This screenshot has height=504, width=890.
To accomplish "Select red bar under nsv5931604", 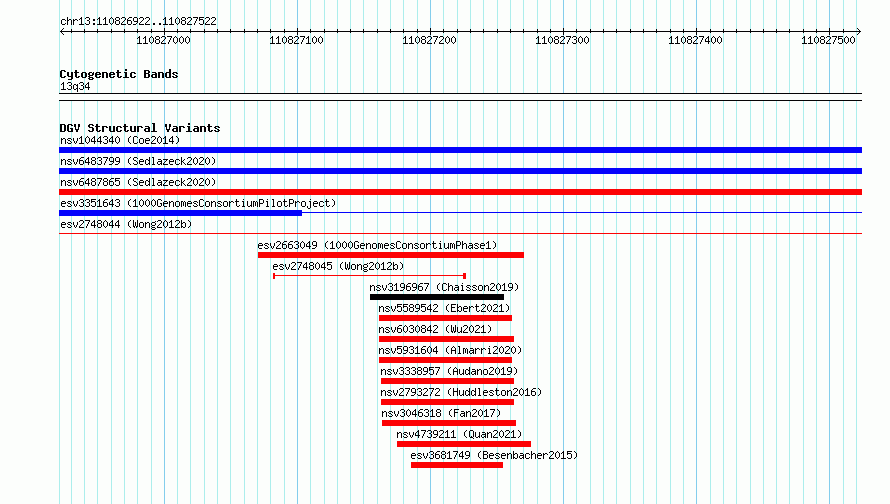I will (x=446, y=360).
